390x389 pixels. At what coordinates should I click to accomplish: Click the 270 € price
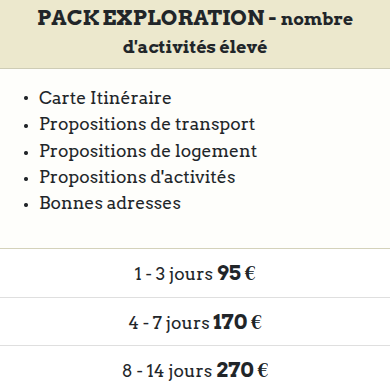tap(242, 370)
